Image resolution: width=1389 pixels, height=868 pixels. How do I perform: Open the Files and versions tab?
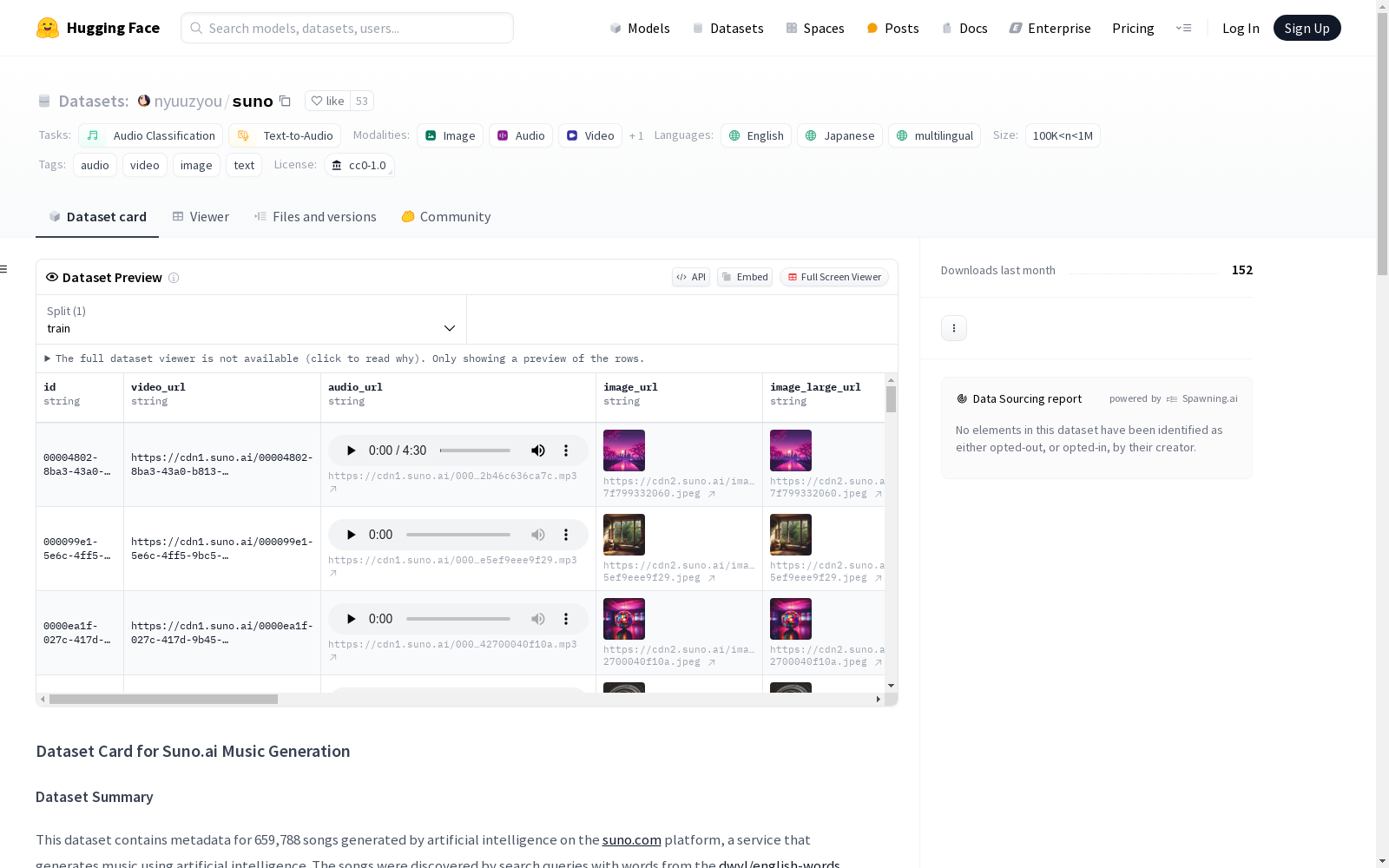315,217
